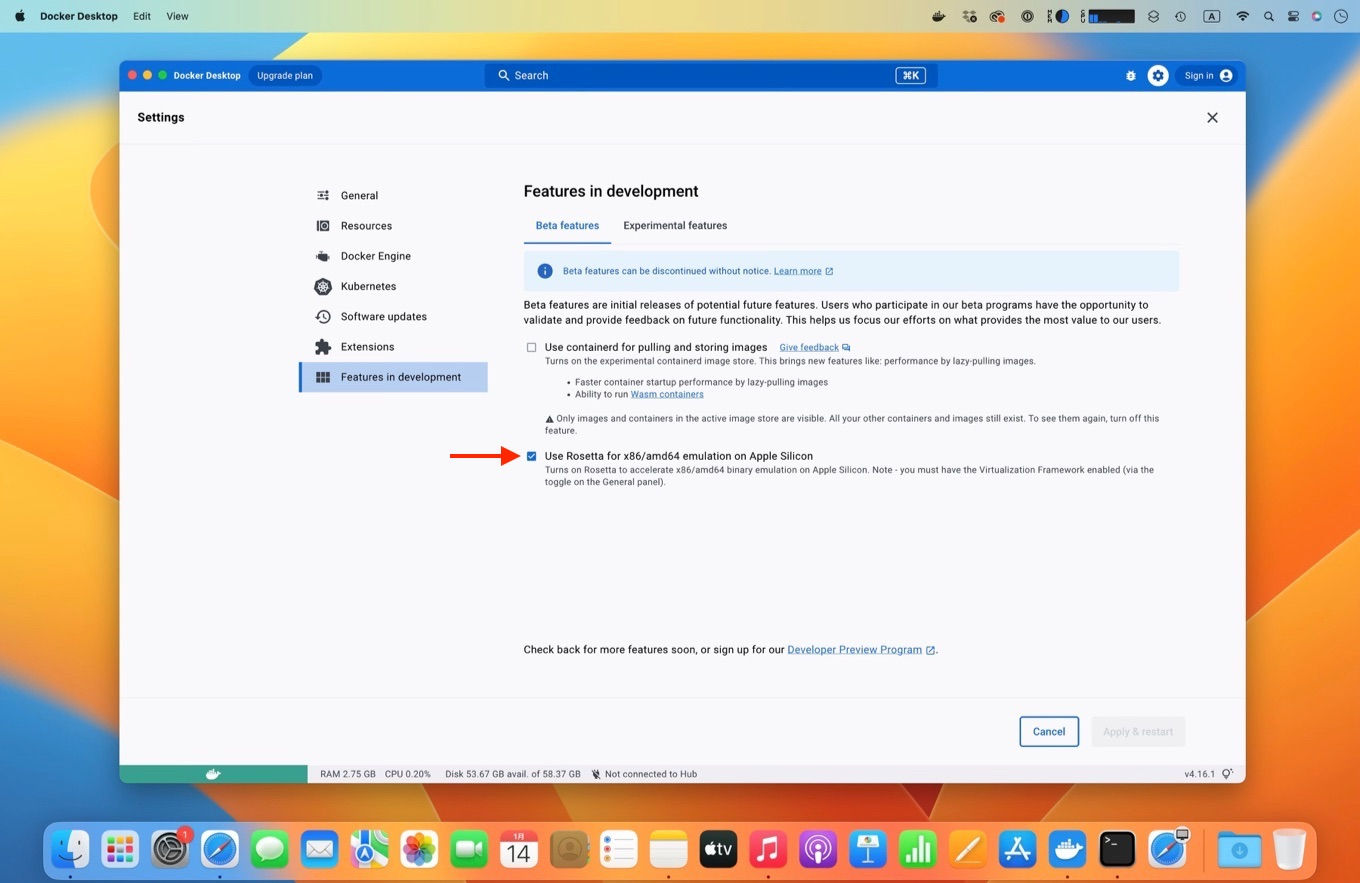Screen dimensions: 1360x883
Task: Open Docker Desktop from the Dock
Action: coord(1067,850)
